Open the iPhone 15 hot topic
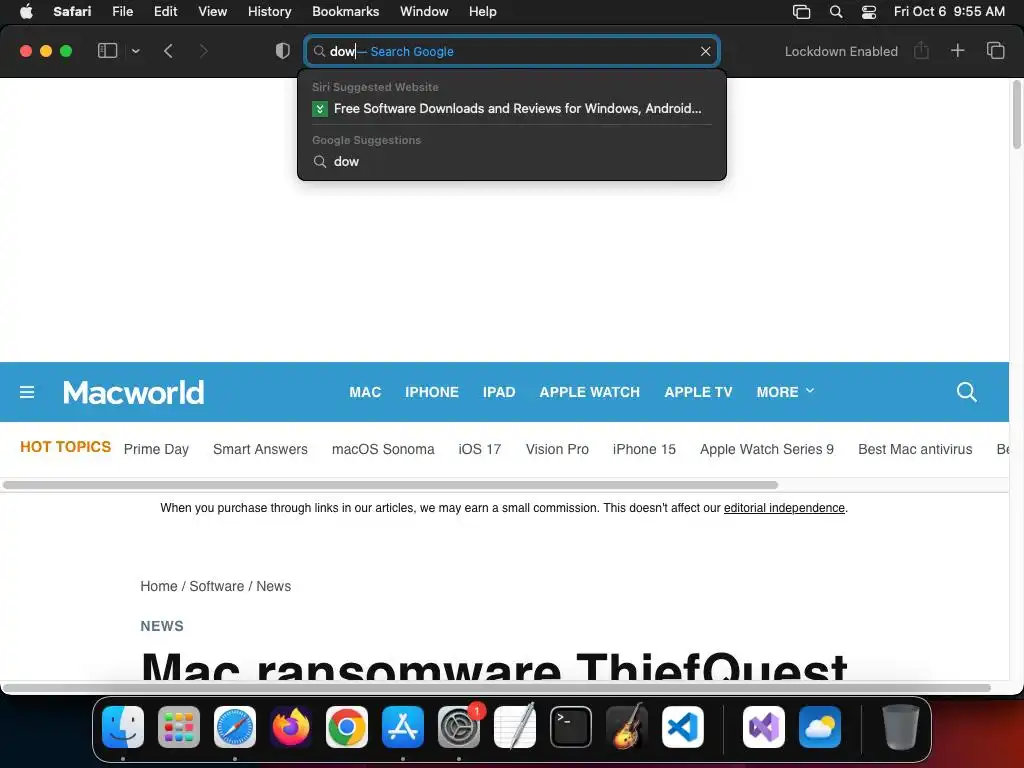This screenshot has width=1024, height=768. [x=644, y=449]
